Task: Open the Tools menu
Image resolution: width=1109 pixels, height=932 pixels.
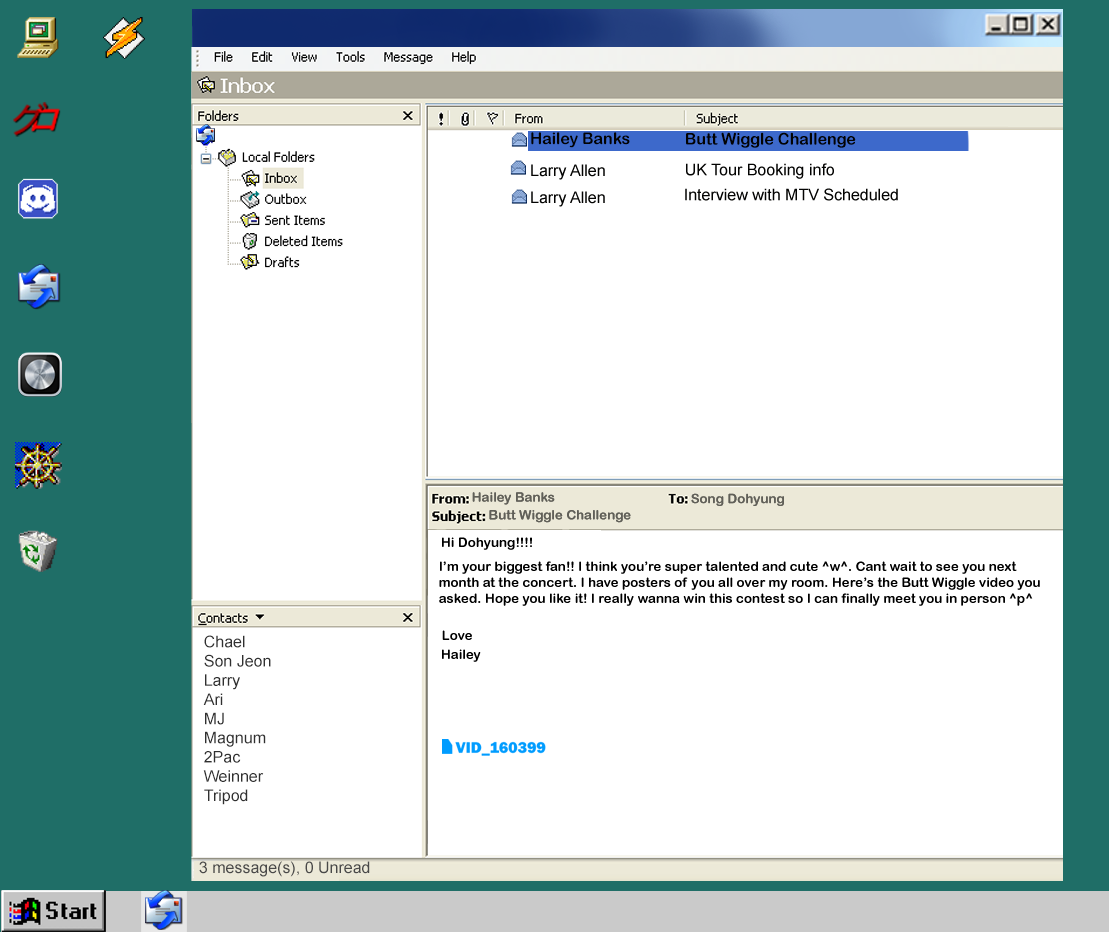Action: pyautogui.click(x=350, y=57)
